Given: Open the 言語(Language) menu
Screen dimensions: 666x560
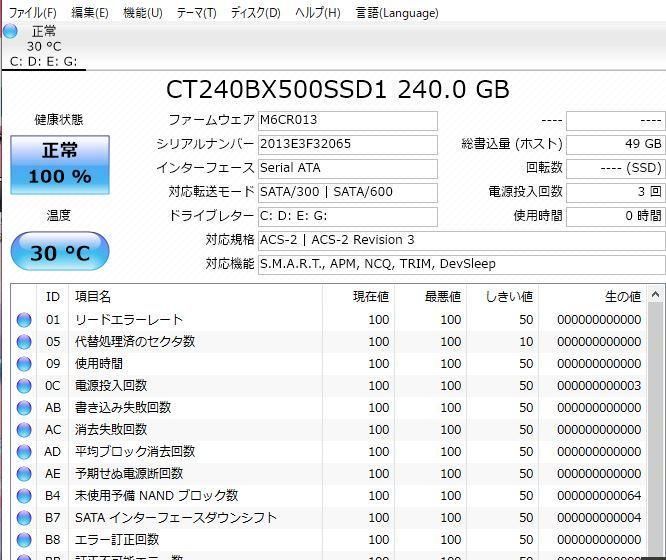Looking at the screenshot, I should [x=397, y=12].
